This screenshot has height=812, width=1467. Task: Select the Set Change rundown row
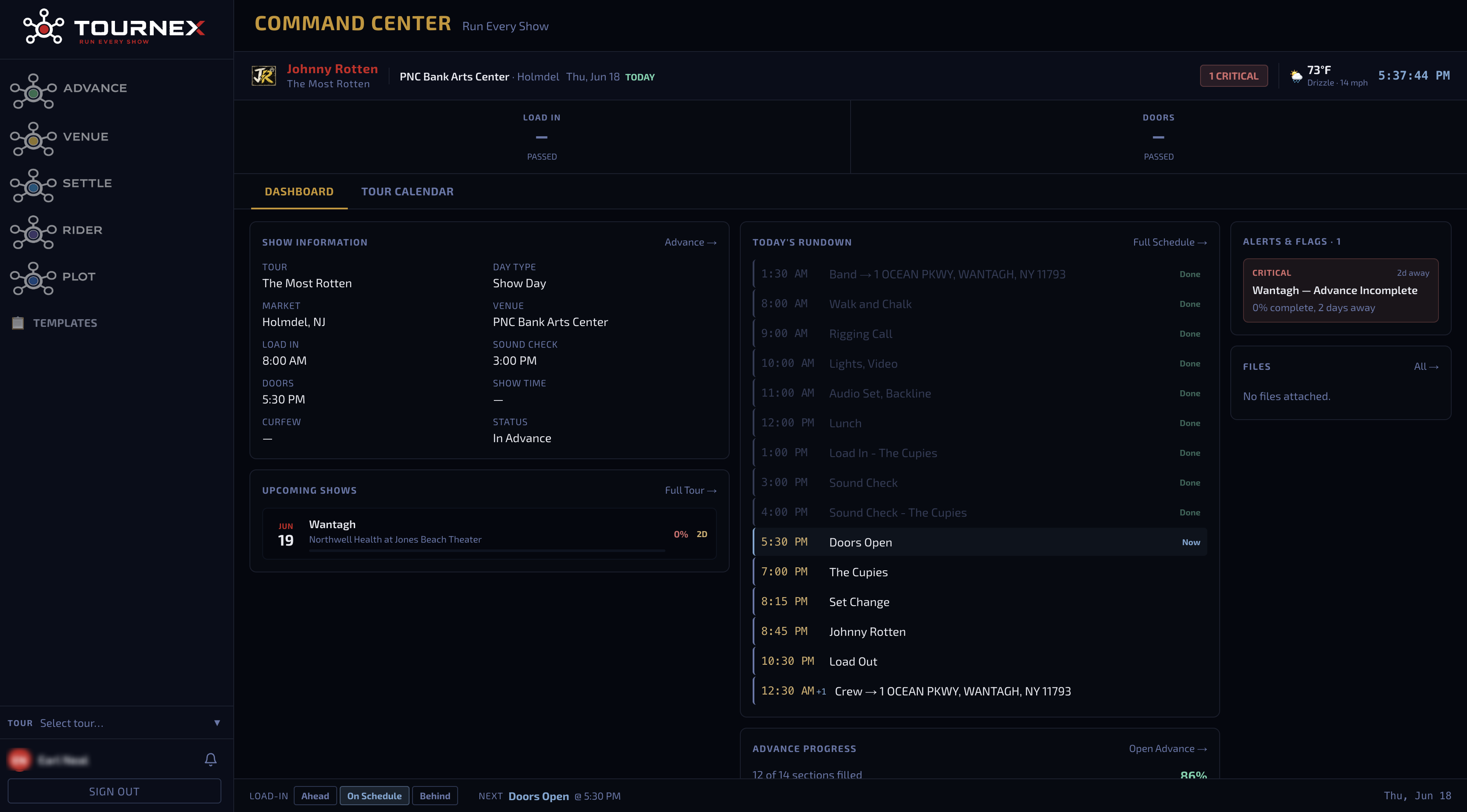pos(980,602)
